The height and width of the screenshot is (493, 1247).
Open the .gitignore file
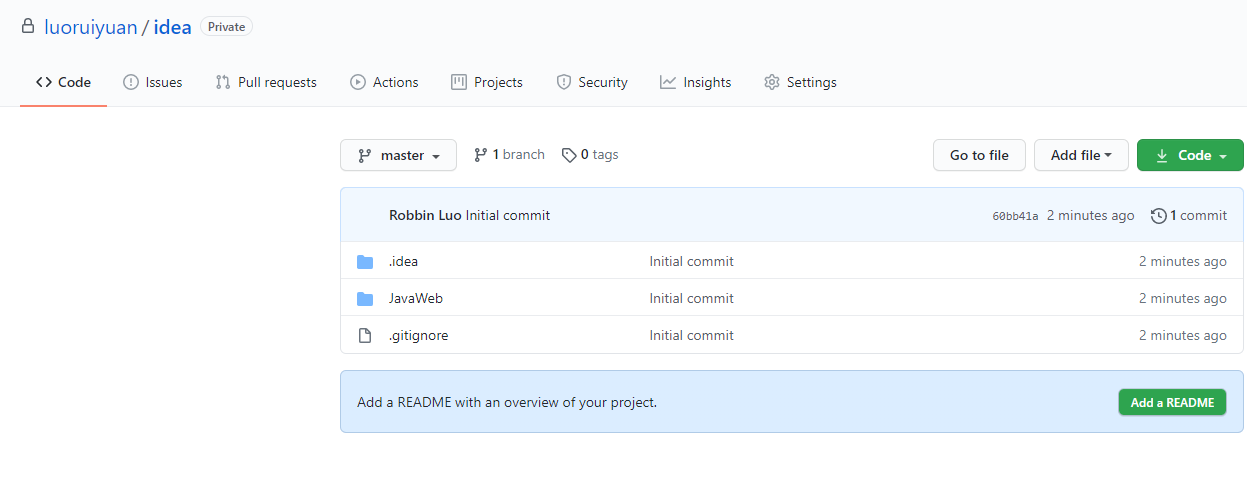click(419, 335)
